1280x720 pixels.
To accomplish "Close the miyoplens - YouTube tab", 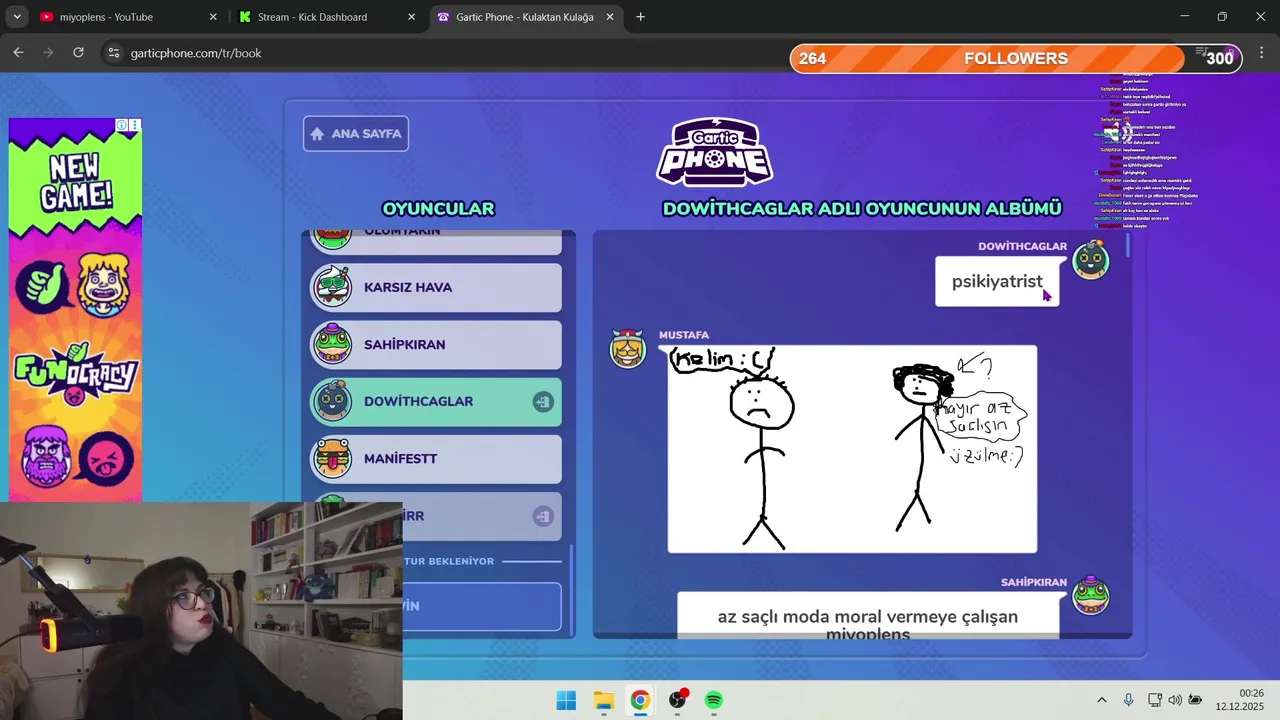I will tap(213, 17).
